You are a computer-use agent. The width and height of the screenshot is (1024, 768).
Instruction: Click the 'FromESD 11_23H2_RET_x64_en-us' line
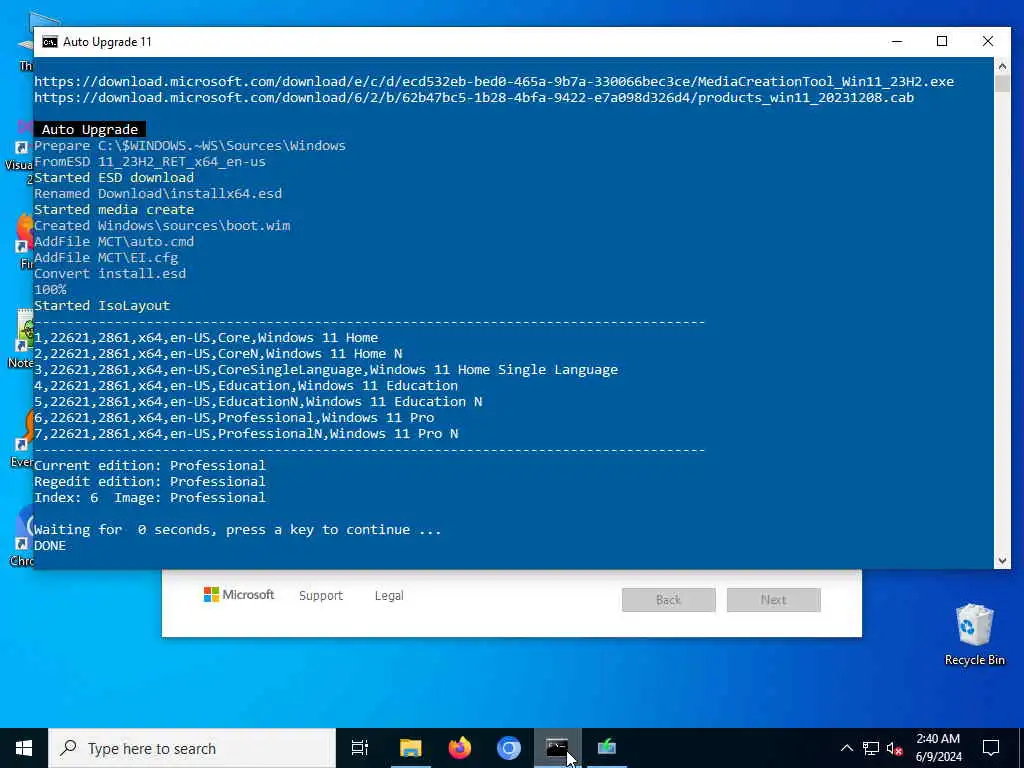click(x=150, y=161)
